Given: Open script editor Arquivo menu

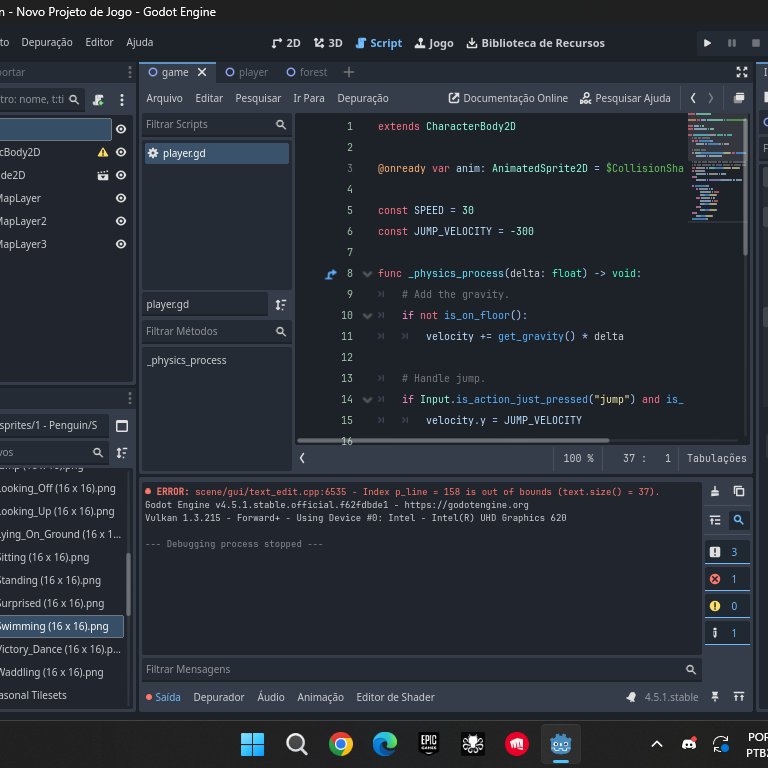Looking at the screenshot, I should 164,98.
